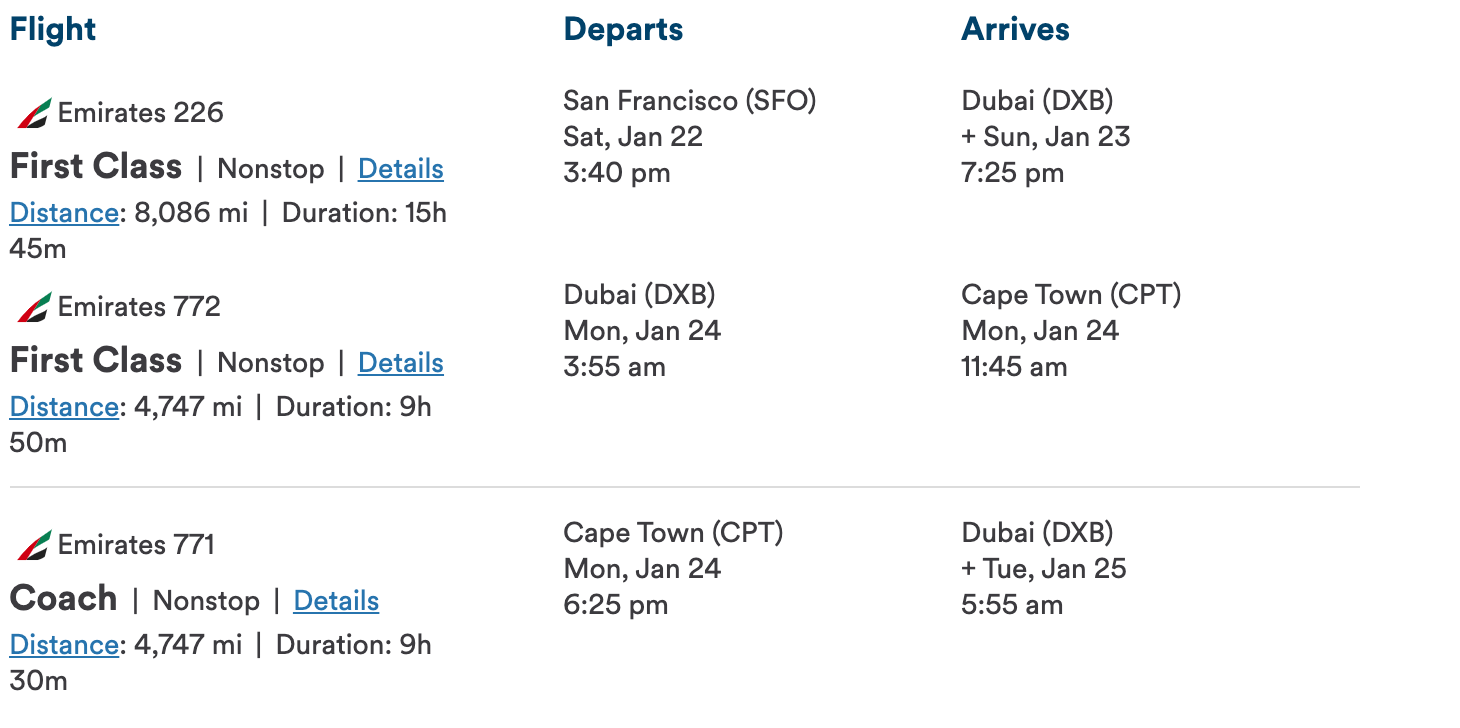Click the Cape Town (CPT) arrival city
The width and height of the screenshot is (1460, 728).
pos(1071,295)
